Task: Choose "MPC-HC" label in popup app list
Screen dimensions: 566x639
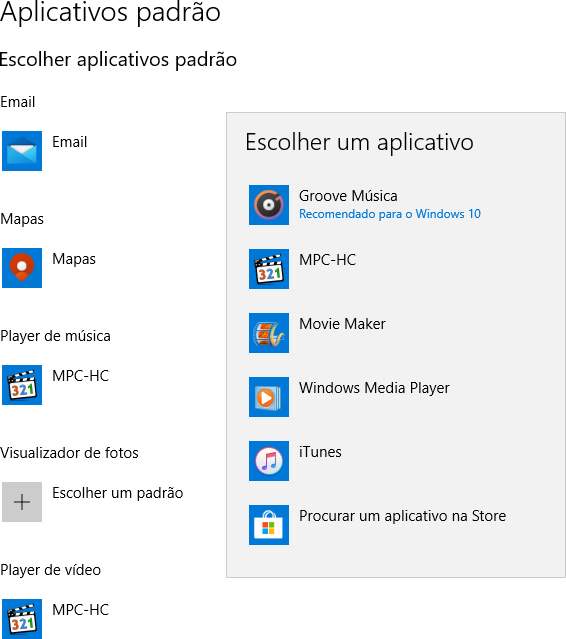Action: pos(328,260)
